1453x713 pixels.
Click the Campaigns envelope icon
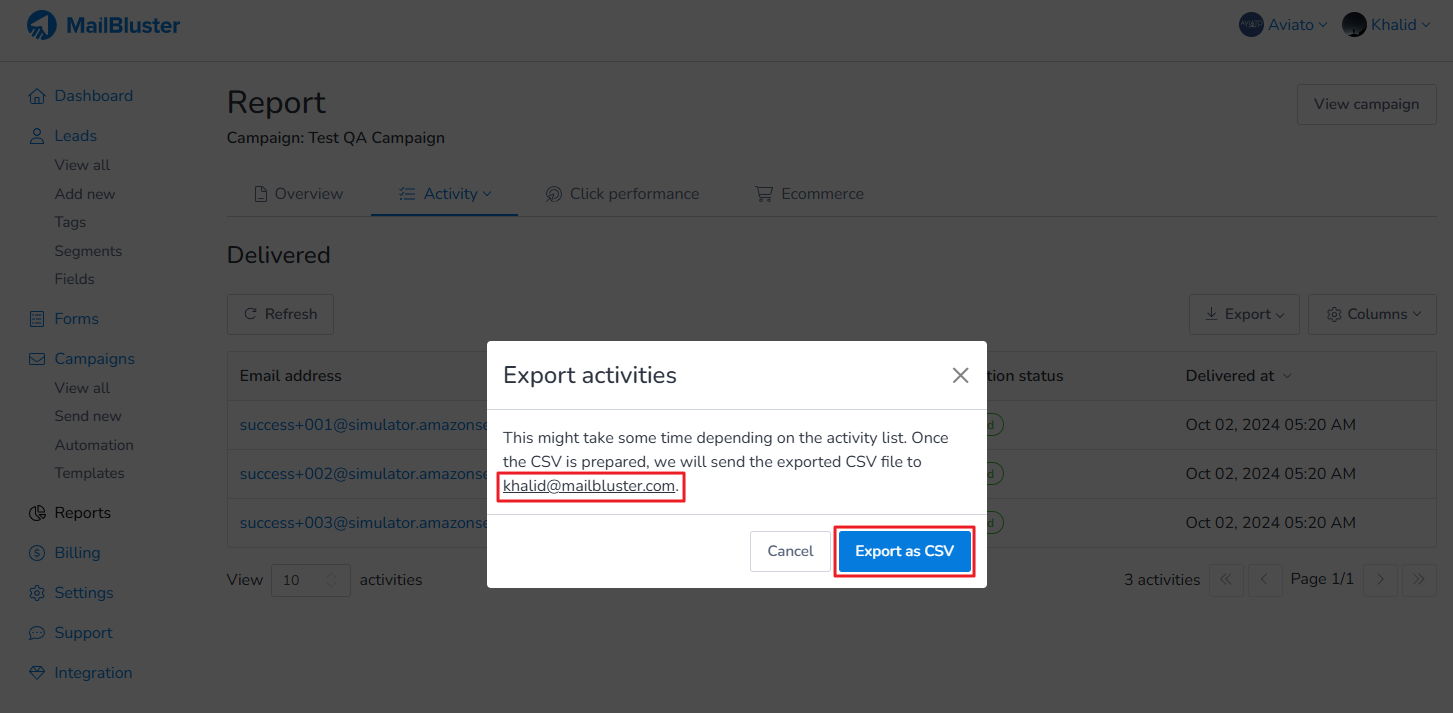pos(37,359)
